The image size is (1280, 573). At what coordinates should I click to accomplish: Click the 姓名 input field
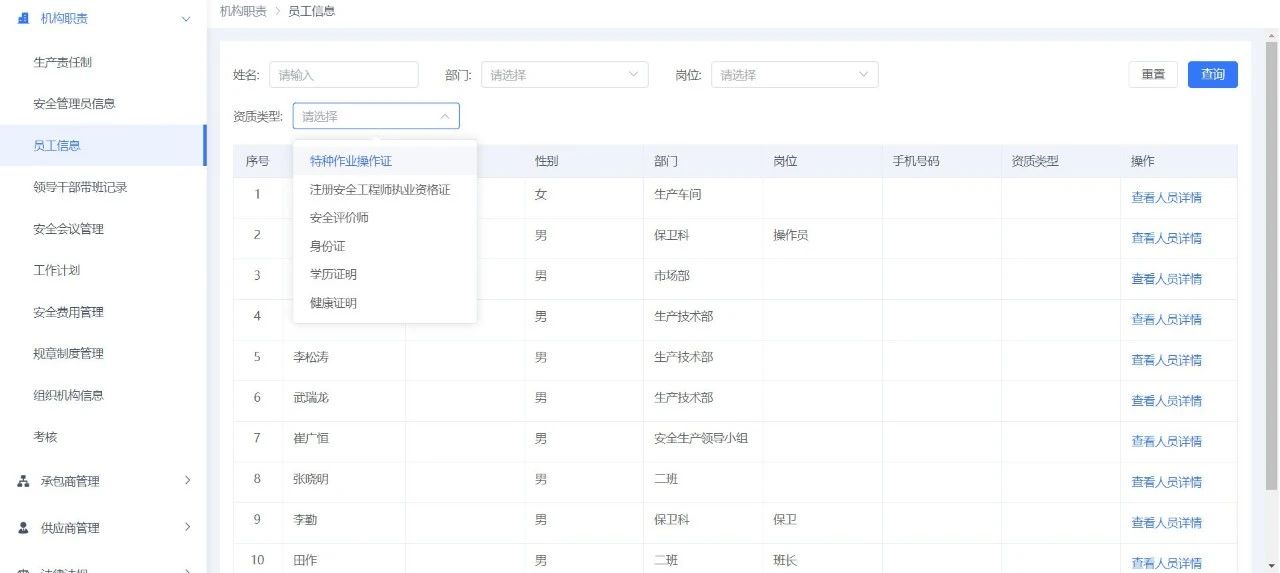(343, 75)
